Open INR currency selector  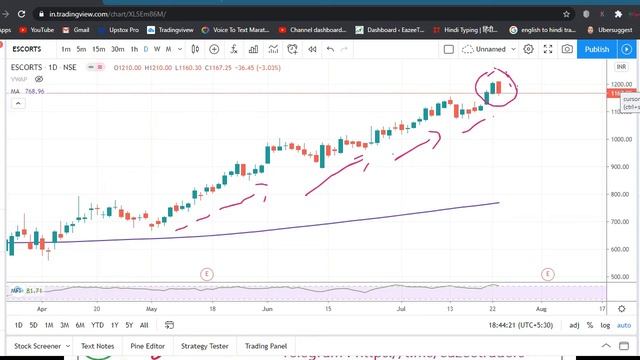coord(621,67)
